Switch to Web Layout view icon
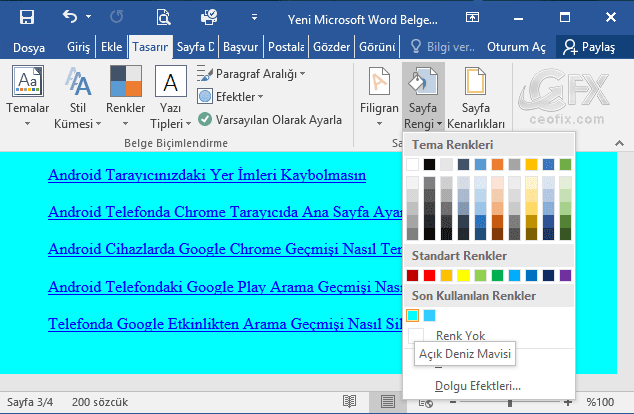Viewport: 634px width, 414px height. pyautogui.click(x=425, y=402)
